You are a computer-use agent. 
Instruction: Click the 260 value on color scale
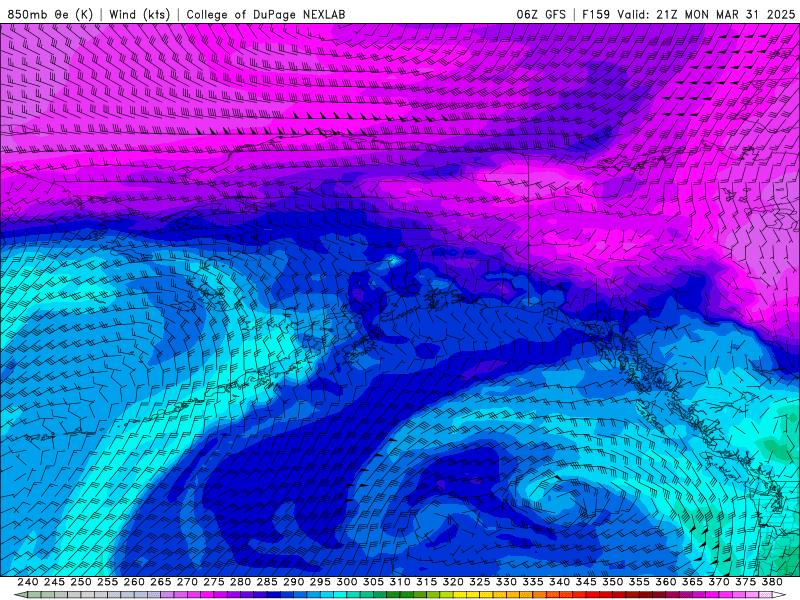click(x=134, y=582)
